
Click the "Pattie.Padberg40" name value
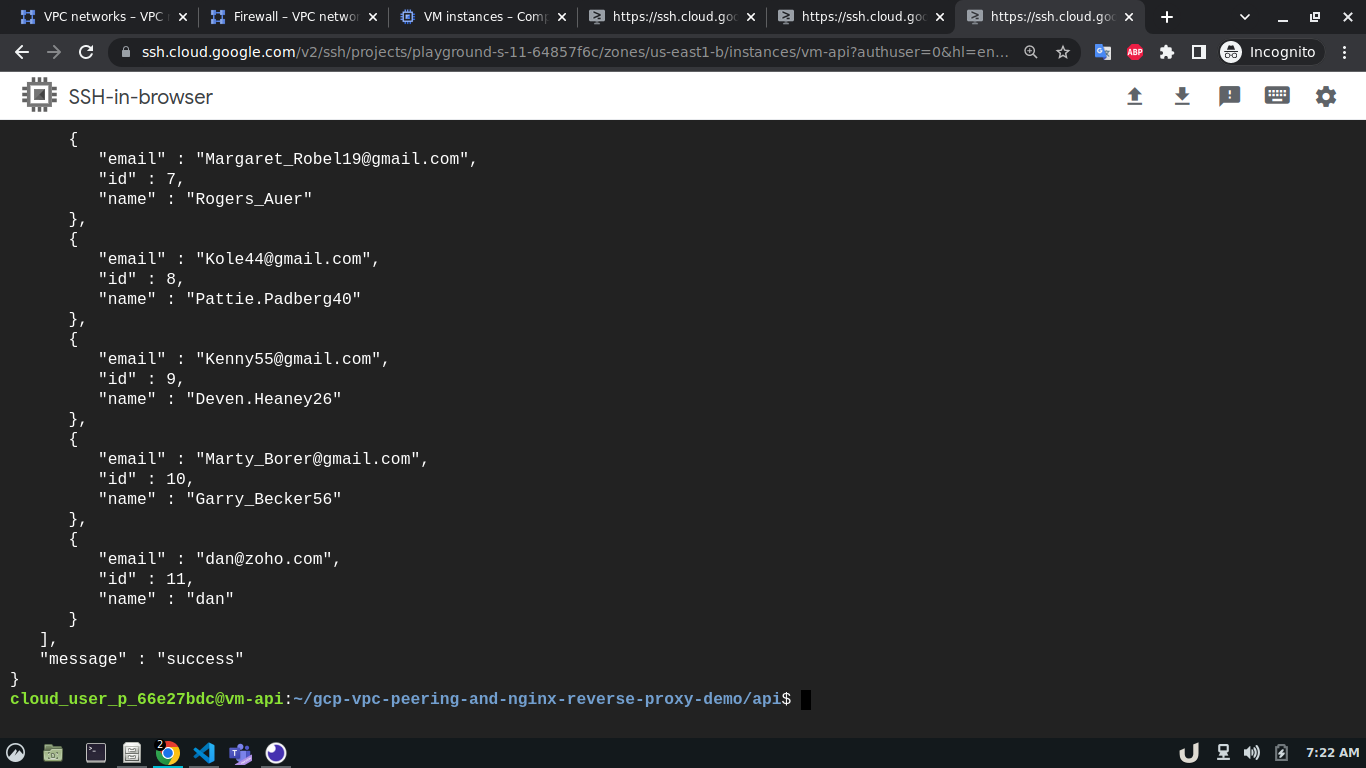coord(273,299)
